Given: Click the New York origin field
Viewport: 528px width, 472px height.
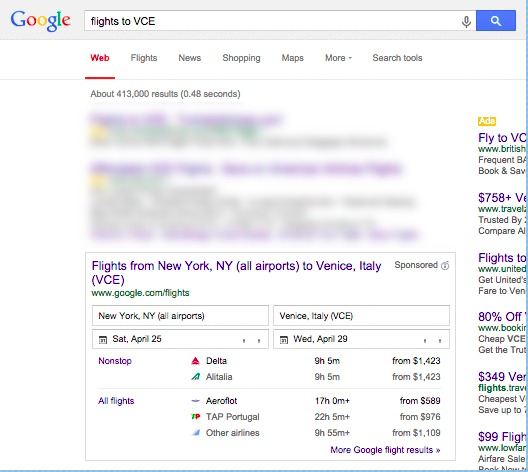Looking at the screenshot, I should [180, 315].
